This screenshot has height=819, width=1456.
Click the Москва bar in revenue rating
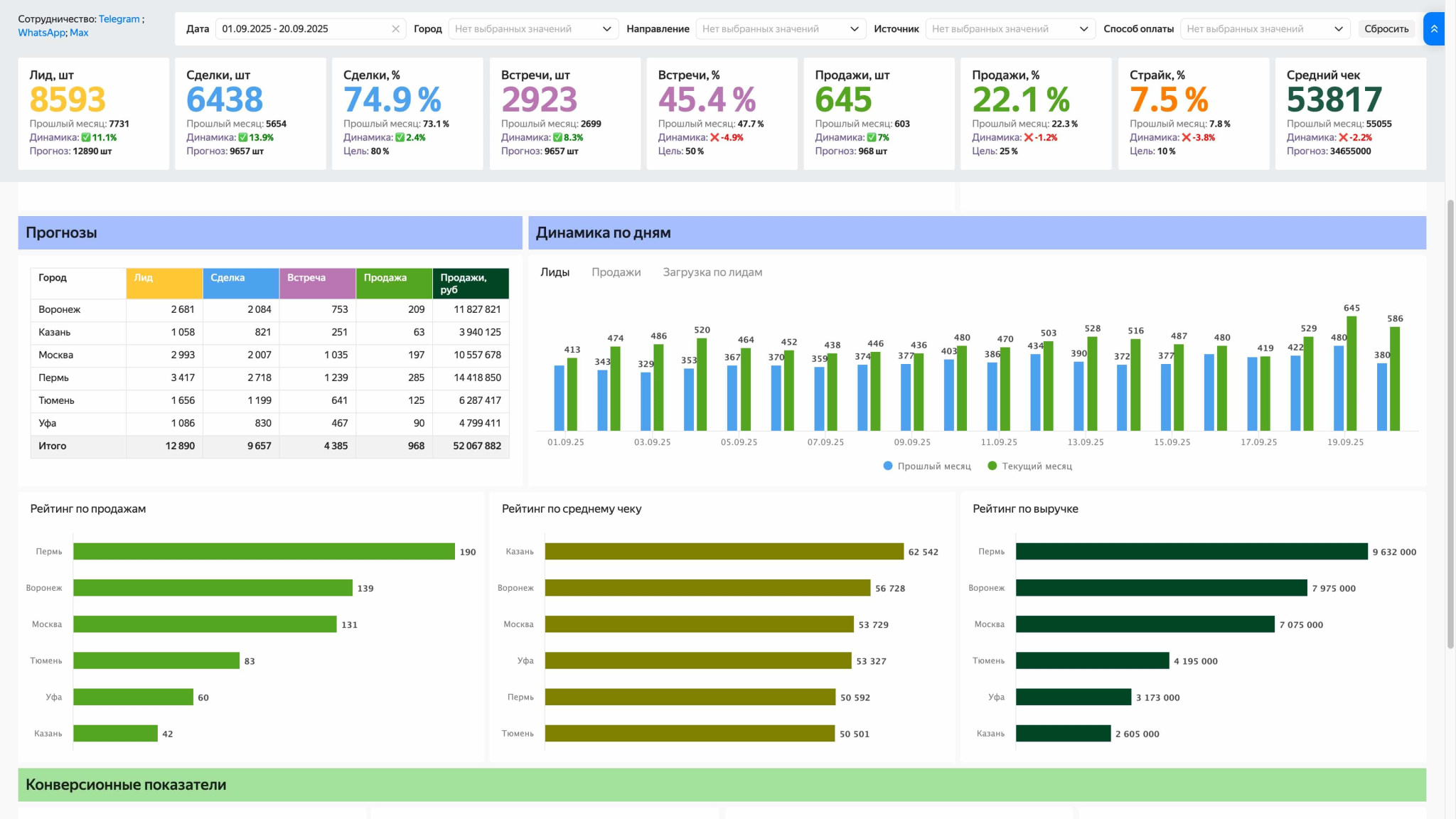[1145, 624]
